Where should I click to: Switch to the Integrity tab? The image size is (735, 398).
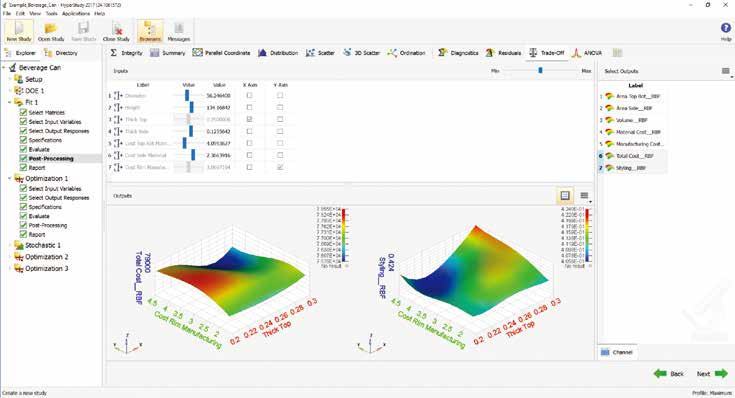(x=126, y=53)
